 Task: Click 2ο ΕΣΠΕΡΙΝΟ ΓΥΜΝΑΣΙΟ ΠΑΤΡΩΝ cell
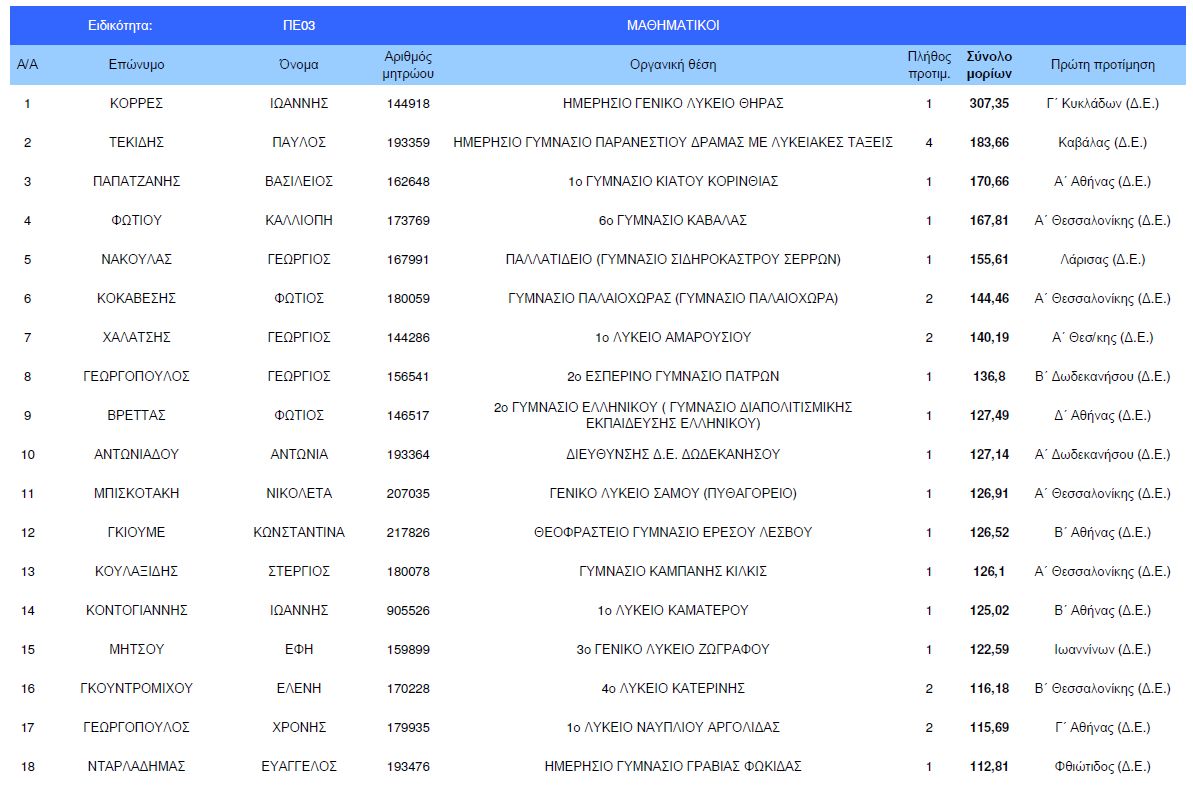click(673, 377)
